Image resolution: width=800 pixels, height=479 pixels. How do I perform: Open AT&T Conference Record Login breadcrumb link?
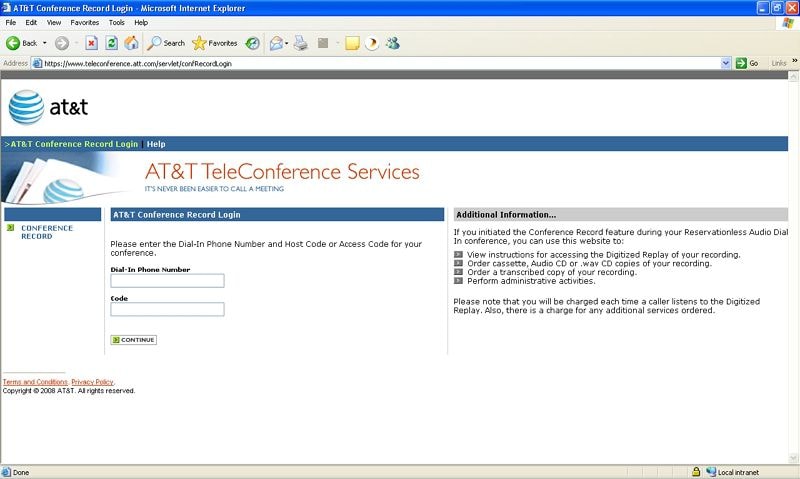pyautogui.click(x=74, y=144)
